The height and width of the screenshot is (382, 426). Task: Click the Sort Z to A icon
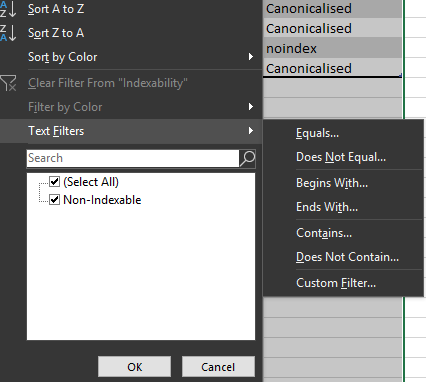[8, 33]
